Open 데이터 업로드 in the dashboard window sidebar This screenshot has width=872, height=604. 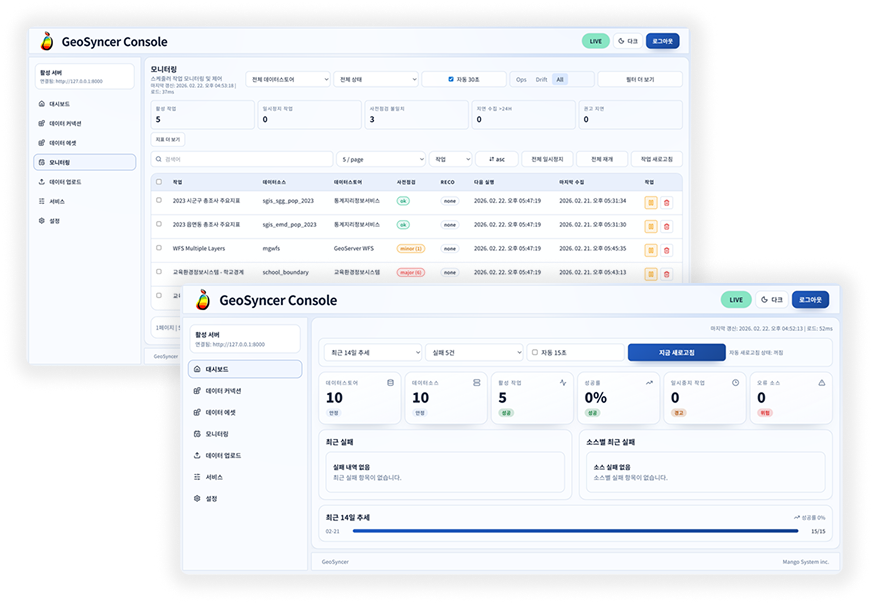(222, 455)
